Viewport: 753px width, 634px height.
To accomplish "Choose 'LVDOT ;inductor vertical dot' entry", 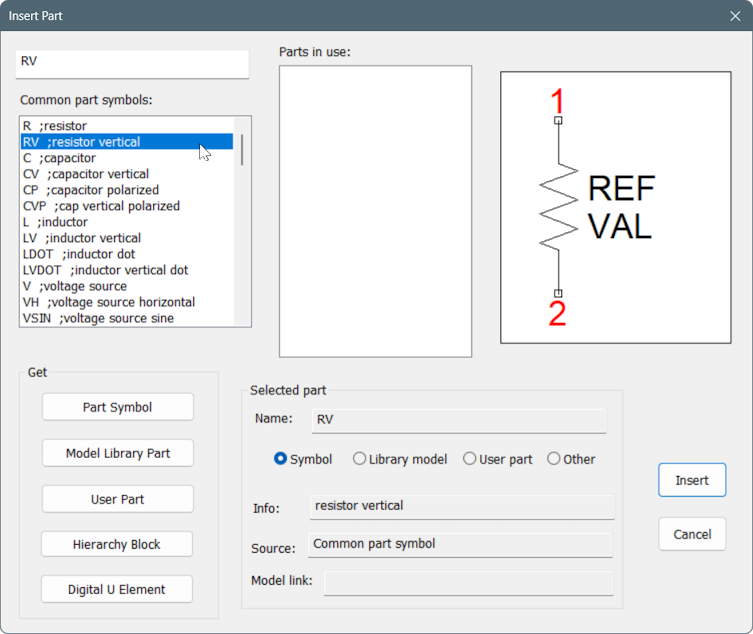I will (127, 270).
